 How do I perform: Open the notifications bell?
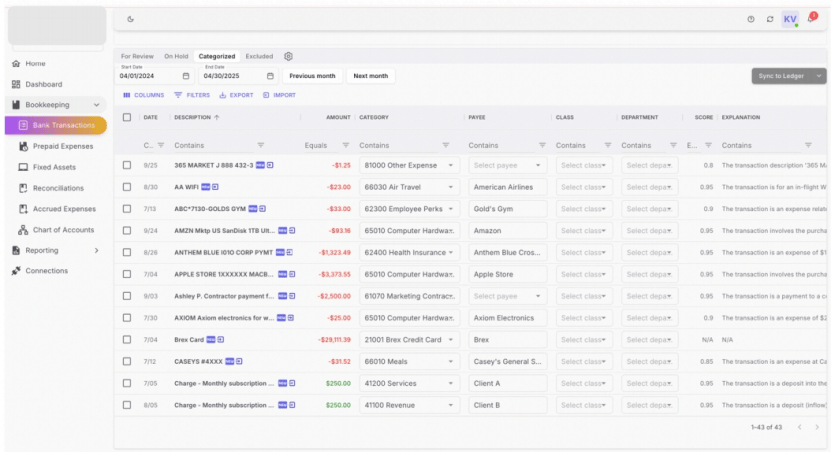811,18
